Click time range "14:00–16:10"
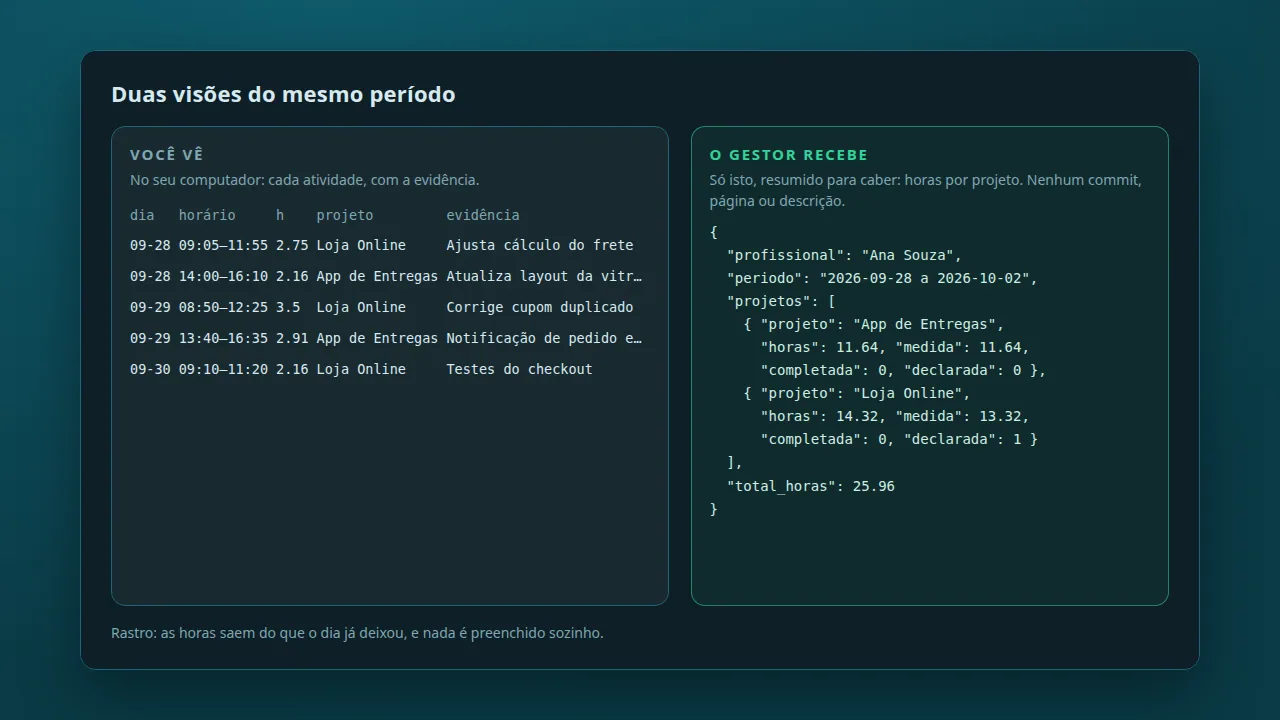The height and width of the screenshot is (720, 1280). click(x=223, y=276)
